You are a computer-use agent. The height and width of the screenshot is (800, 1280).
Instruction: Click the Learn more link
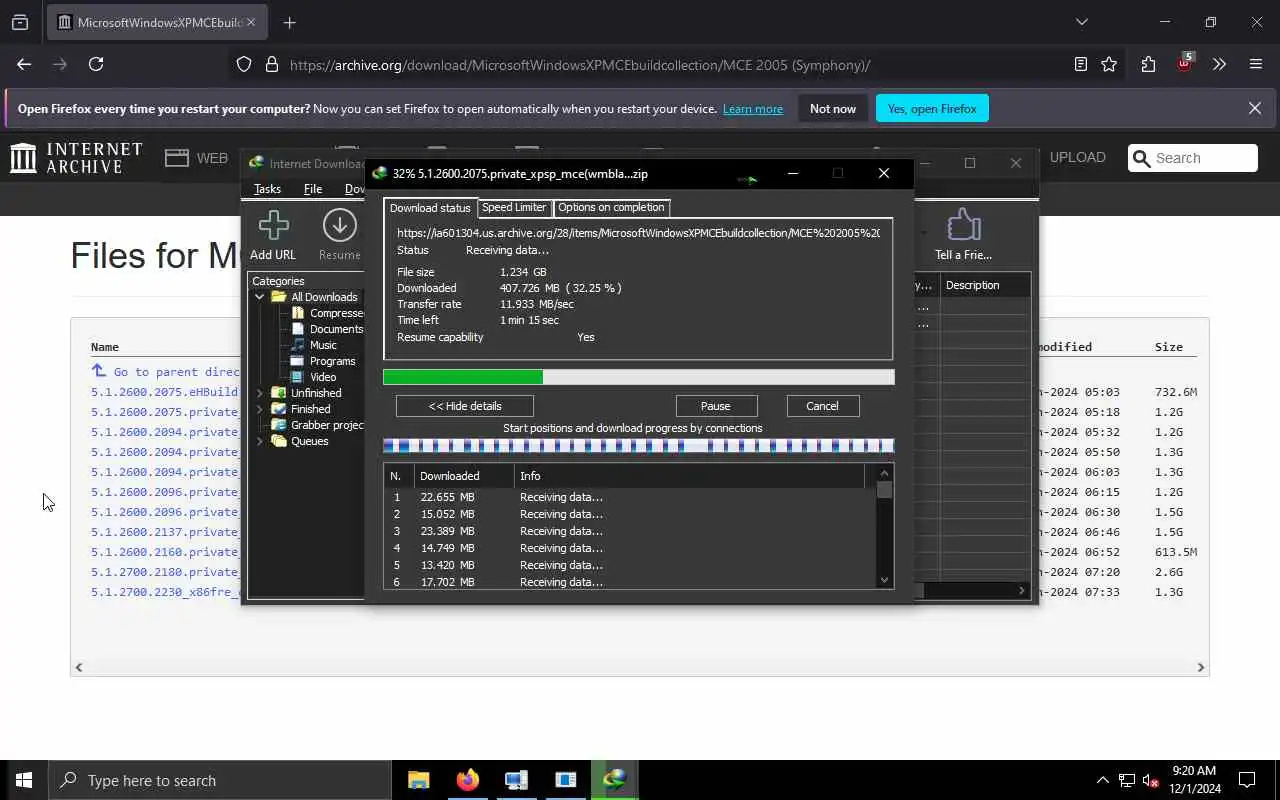pyautogui.click(x=753, y=109)
